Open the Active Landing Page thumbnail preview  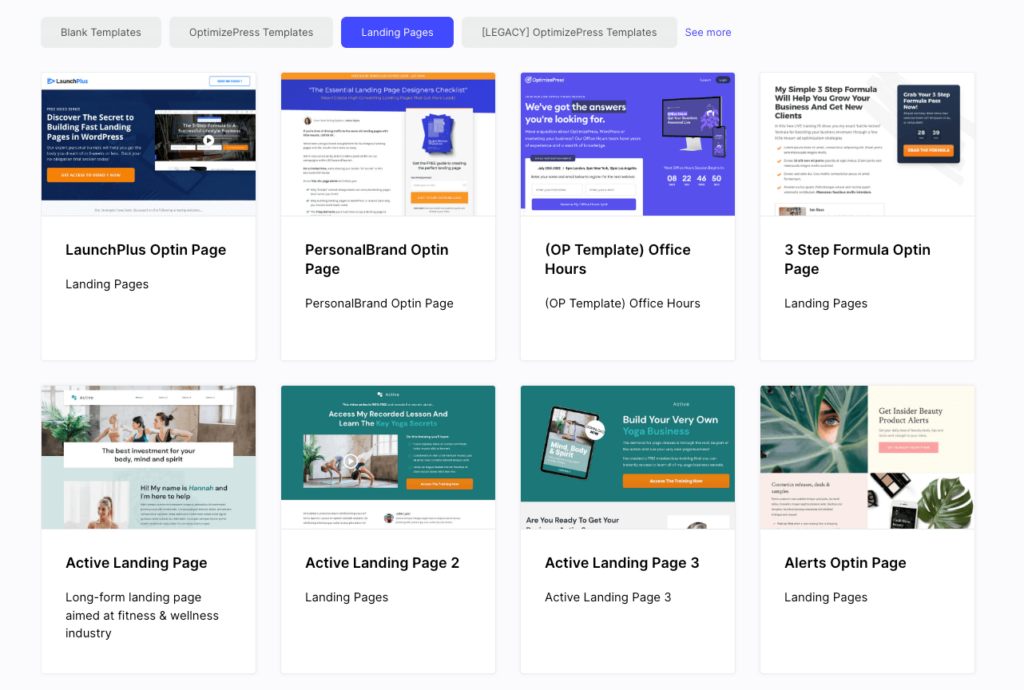(x=149, y=457)
